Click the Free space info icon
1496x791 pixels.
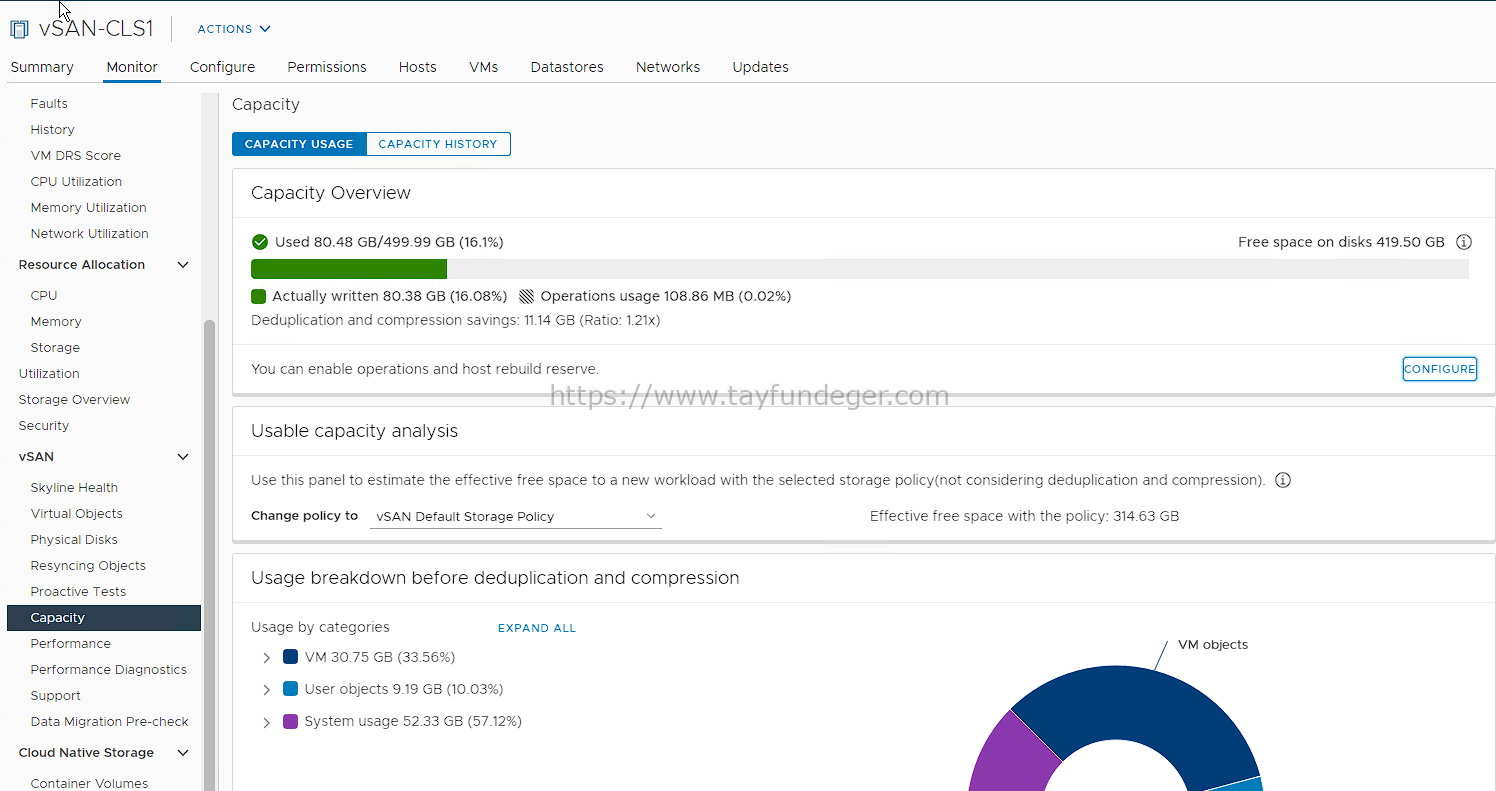[1464, 242]
